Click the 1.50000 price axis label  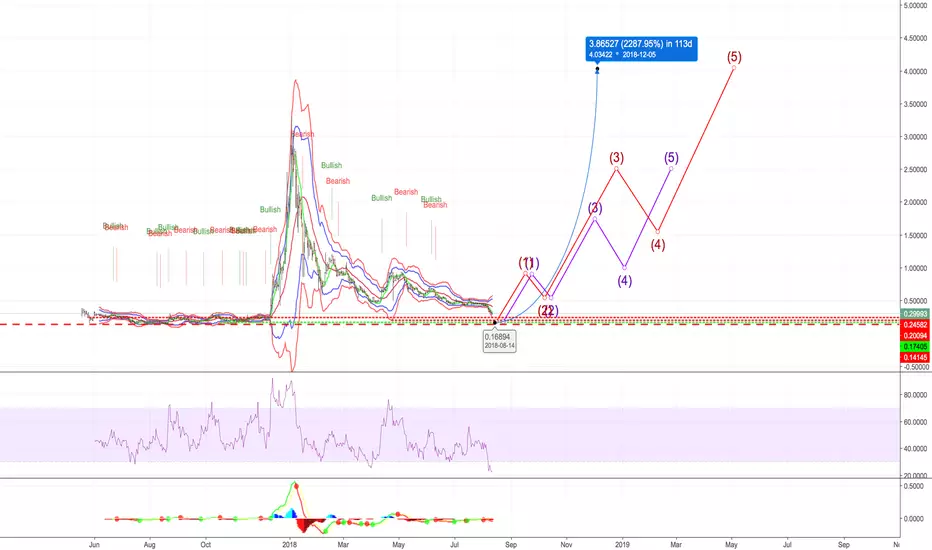(x=915, y=235)
